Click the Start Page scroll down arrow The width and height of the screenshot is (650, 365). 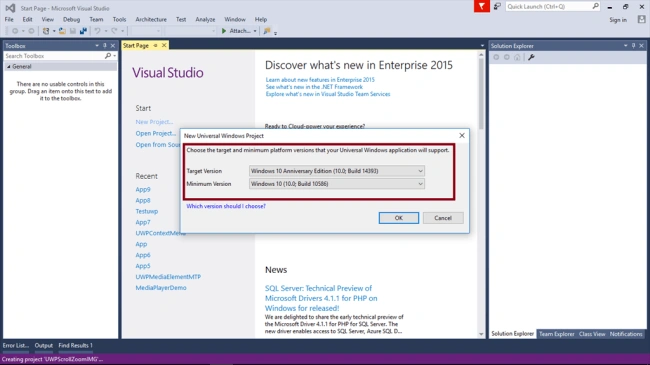pyautogui.click(x=481, y=334)
